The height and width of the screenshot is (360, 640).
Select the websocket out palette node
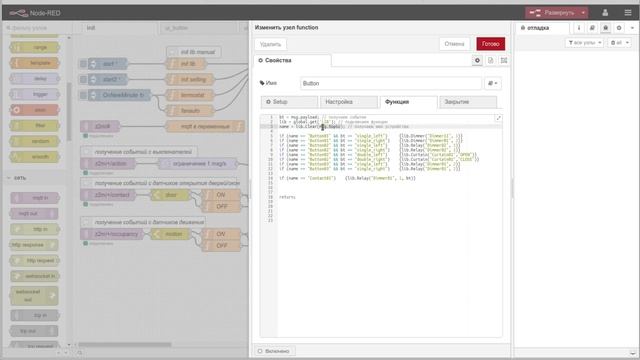click(x=34, y=296)
